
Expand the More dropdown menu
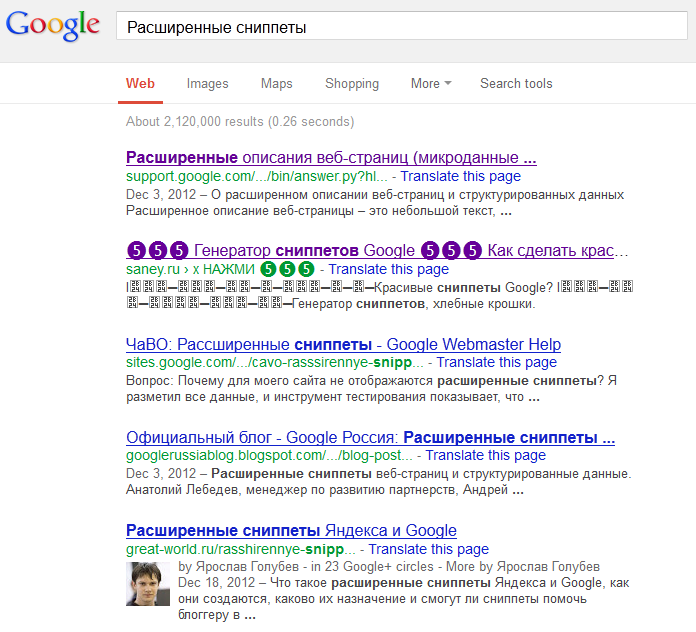point(431,83)
